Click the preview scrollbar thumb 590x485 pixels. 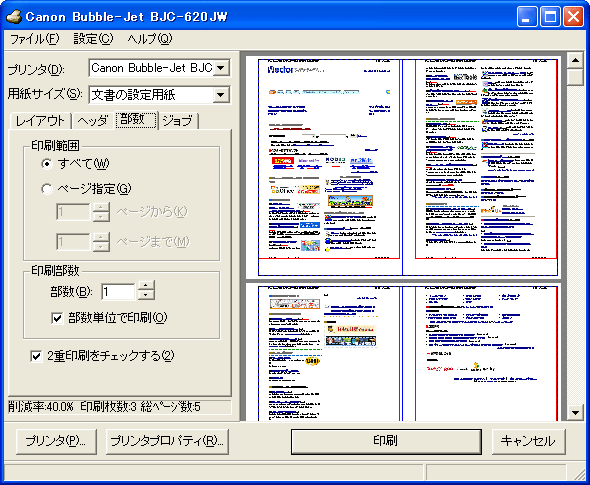(x=575, y=77)
